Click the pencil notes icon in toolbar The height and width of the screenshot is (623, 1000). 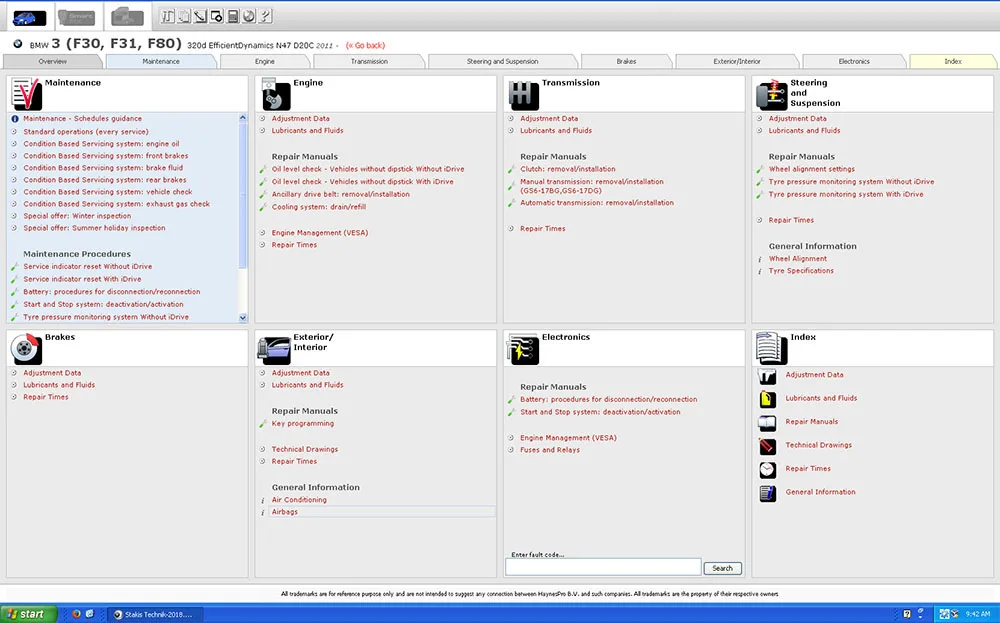coord(200,17)
